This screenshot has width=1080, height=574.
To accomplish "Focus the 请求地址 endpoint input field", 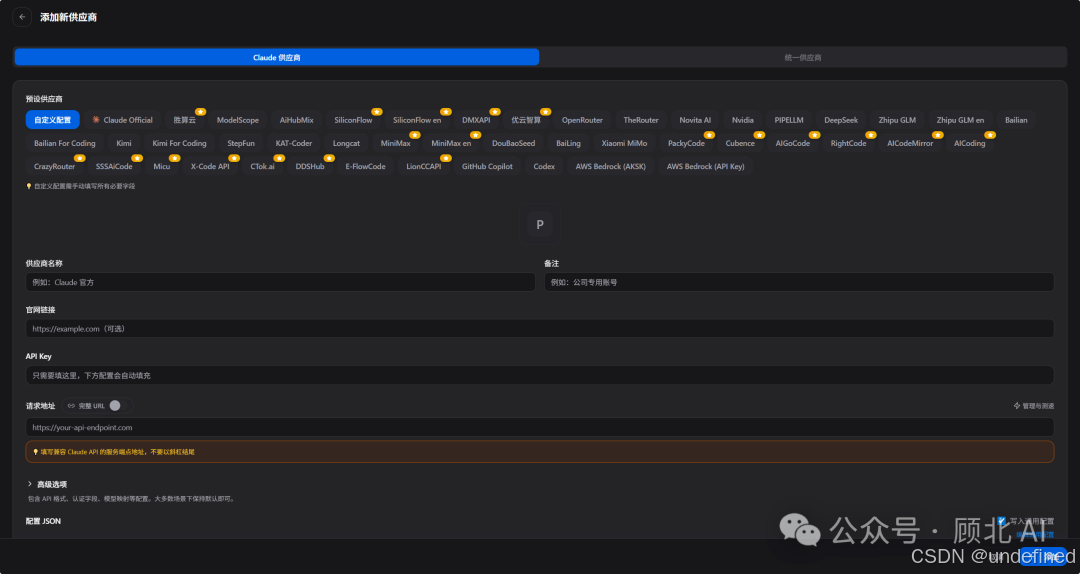I will pos(539,427).
